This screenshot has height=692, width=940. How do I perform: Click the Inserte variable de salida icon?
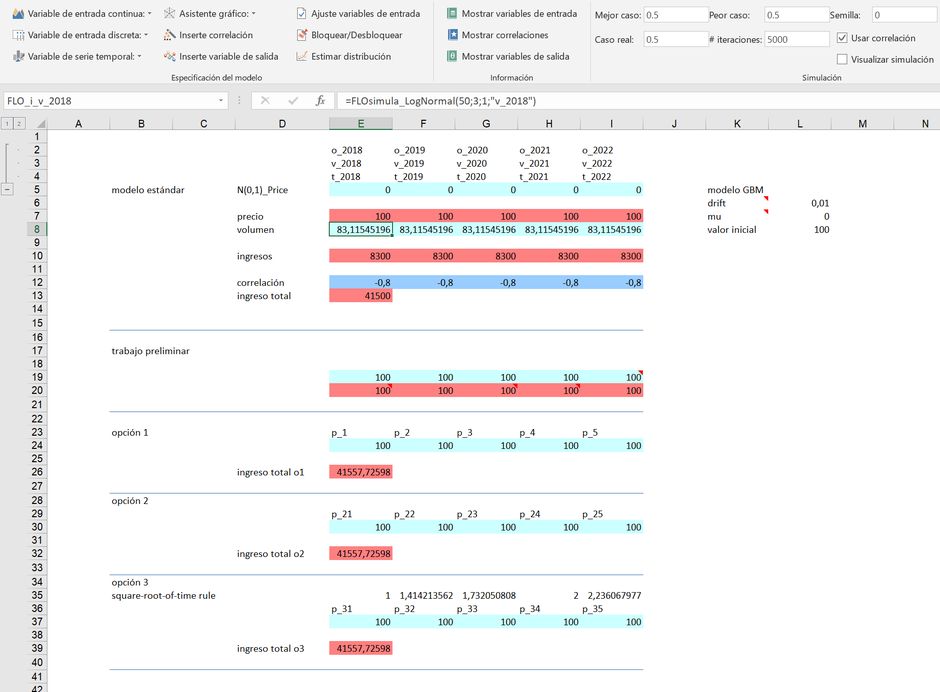(x=170, y=56)
